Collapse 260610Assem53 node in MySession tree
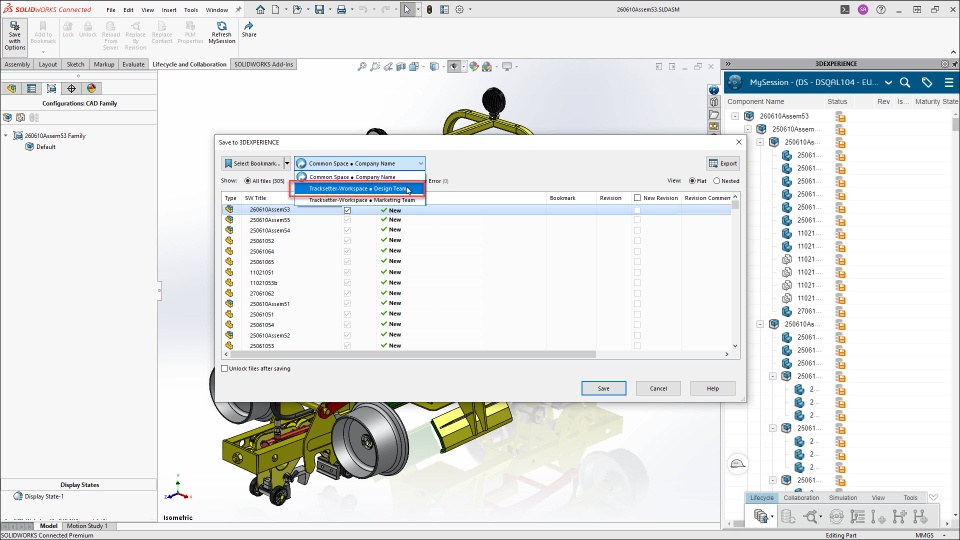 tap(735, 116)
